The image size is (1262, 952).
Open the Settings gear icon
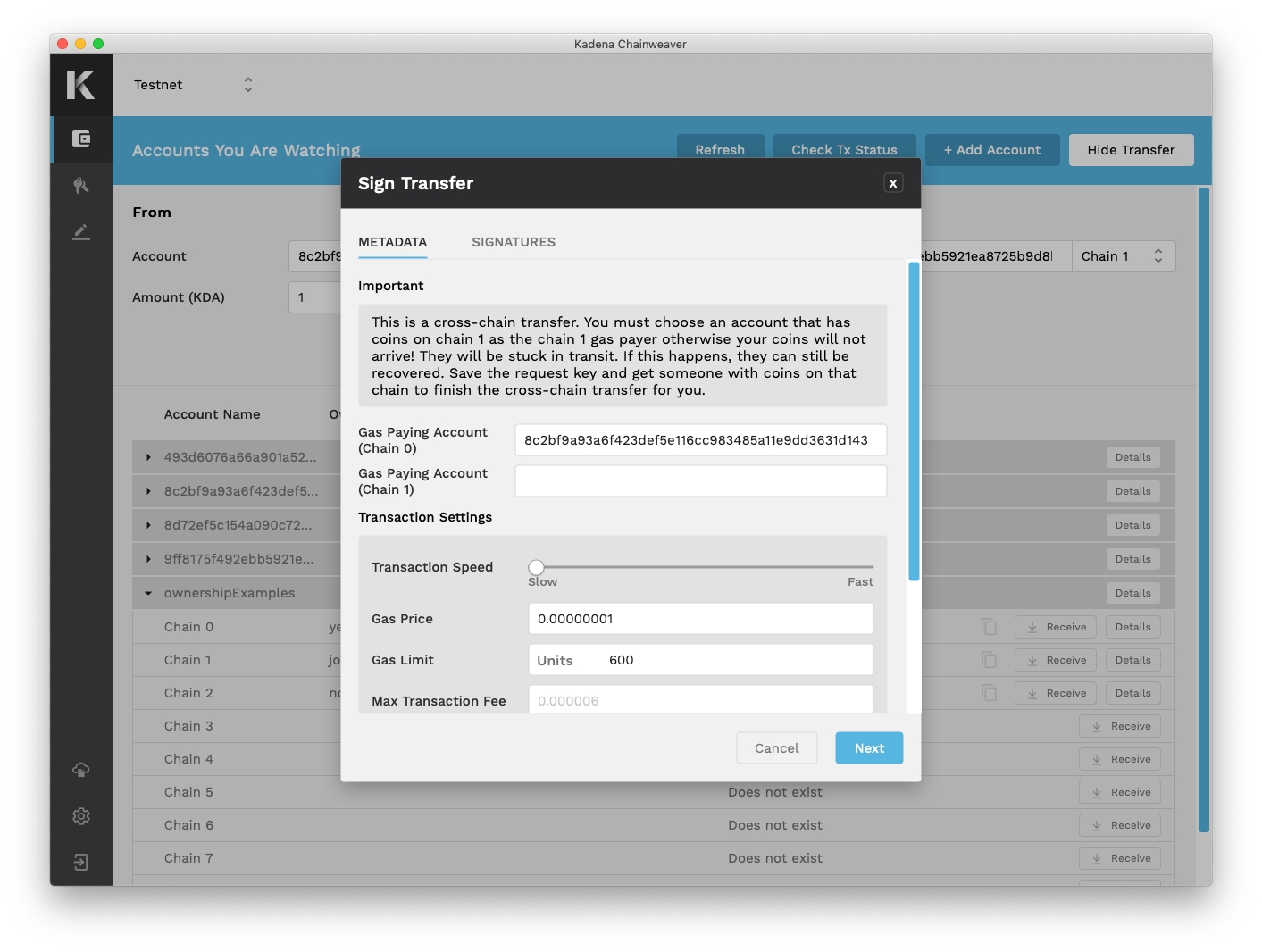coord(81,816)
